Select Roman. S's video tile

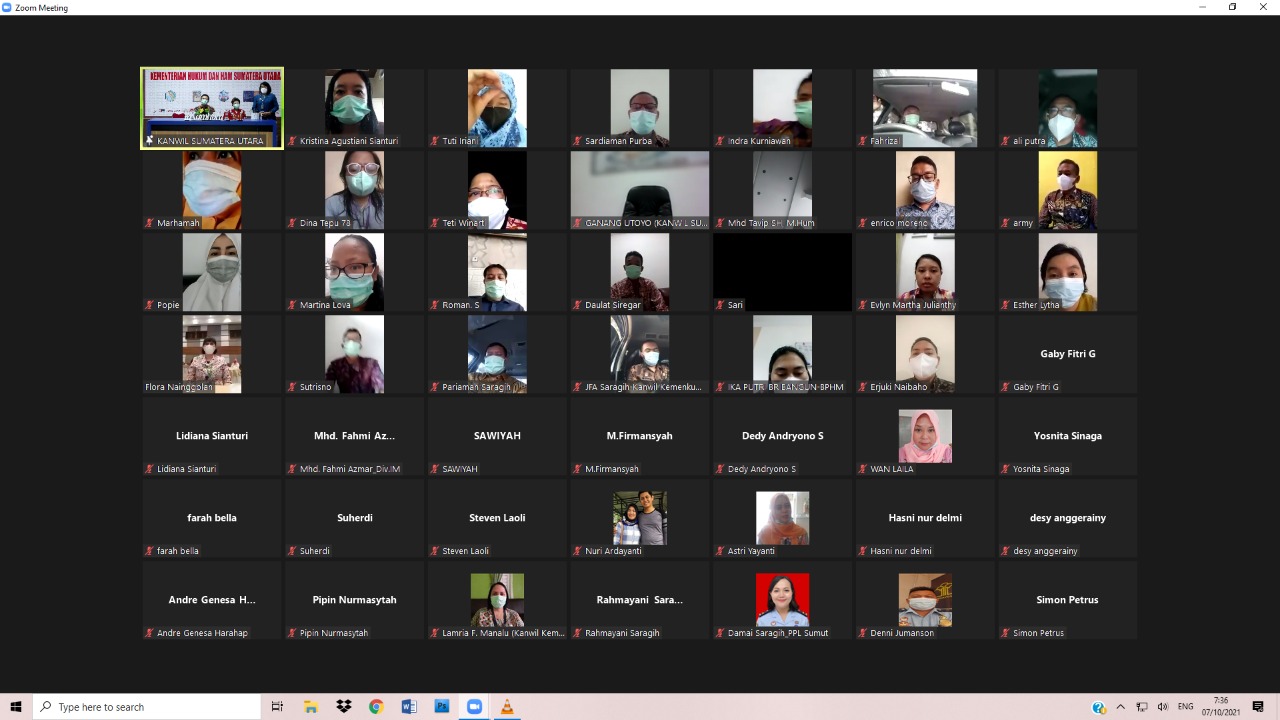click(x=497, y=272)
